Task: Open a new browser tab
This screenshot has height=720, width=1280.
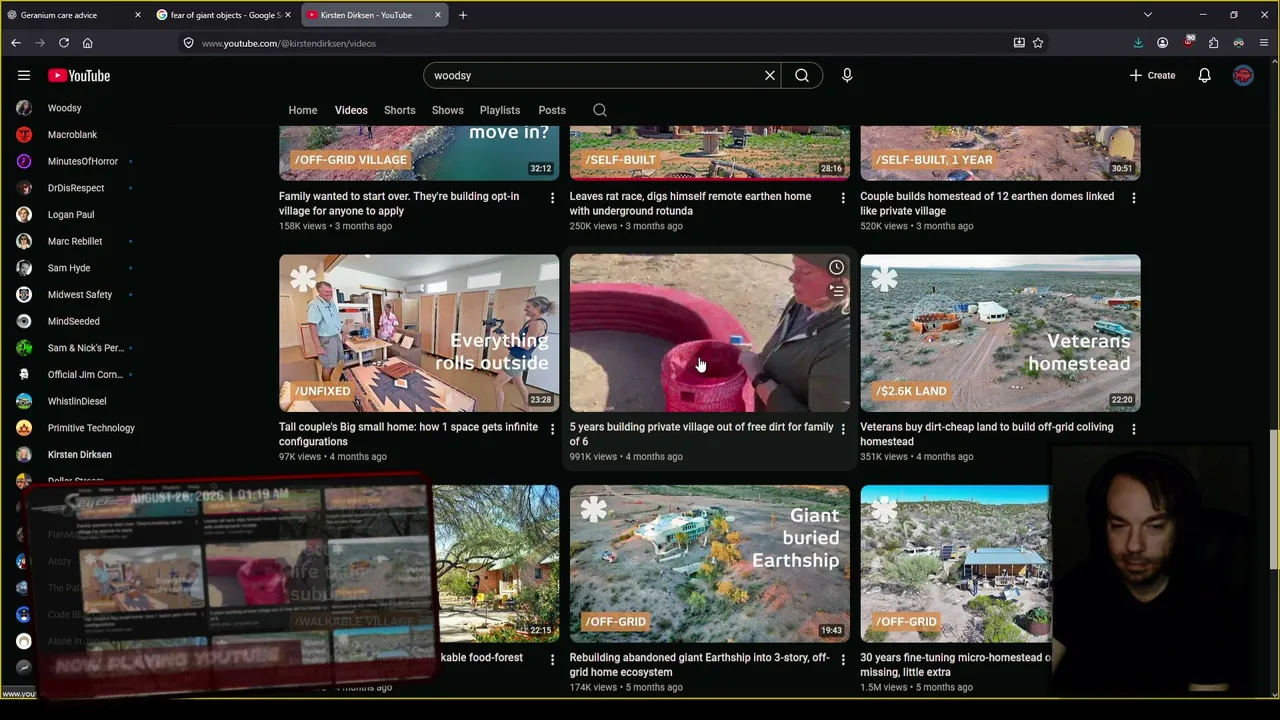Action: 463,15
